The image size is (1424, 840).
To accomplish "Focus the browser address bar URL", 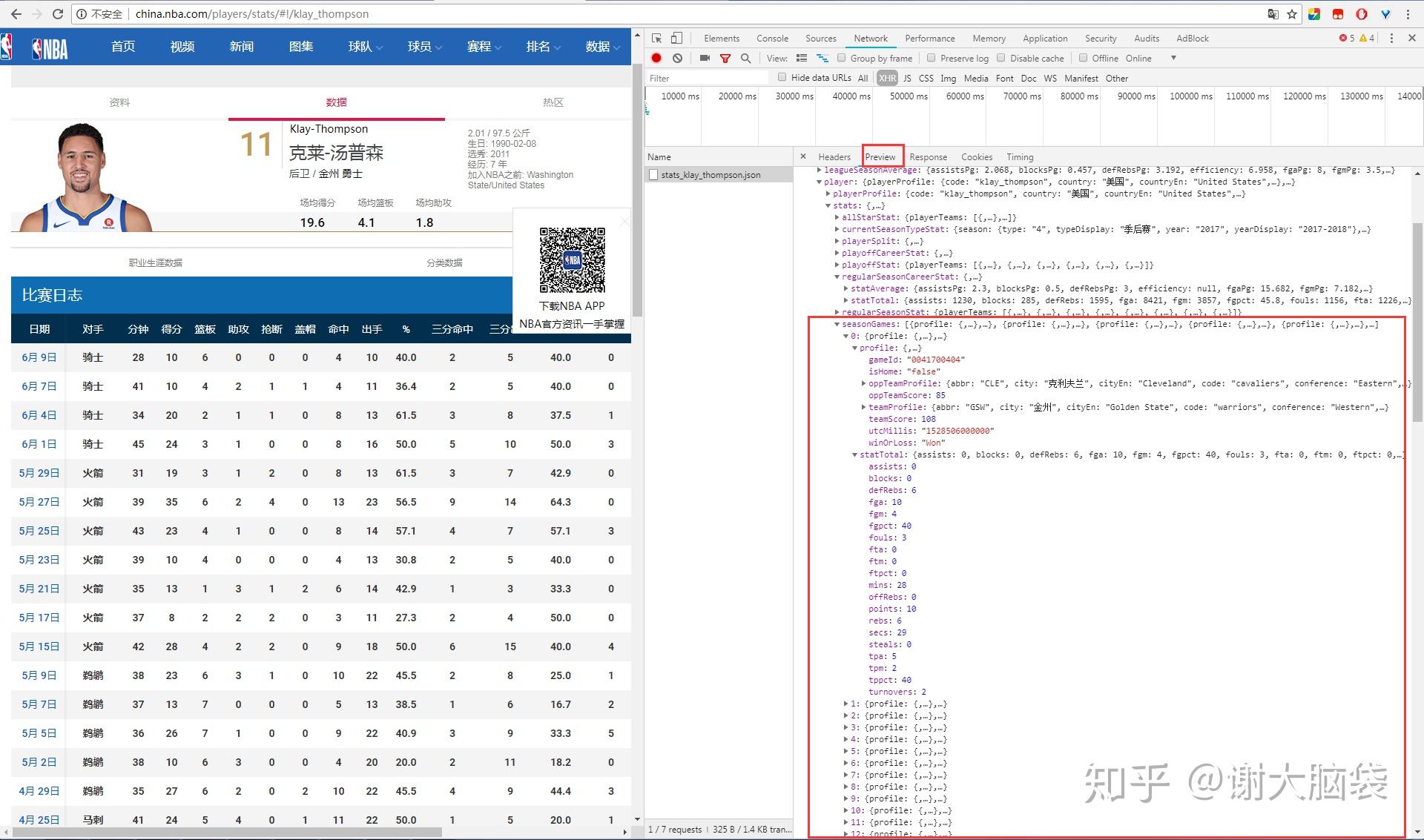I will click(252, 14).
